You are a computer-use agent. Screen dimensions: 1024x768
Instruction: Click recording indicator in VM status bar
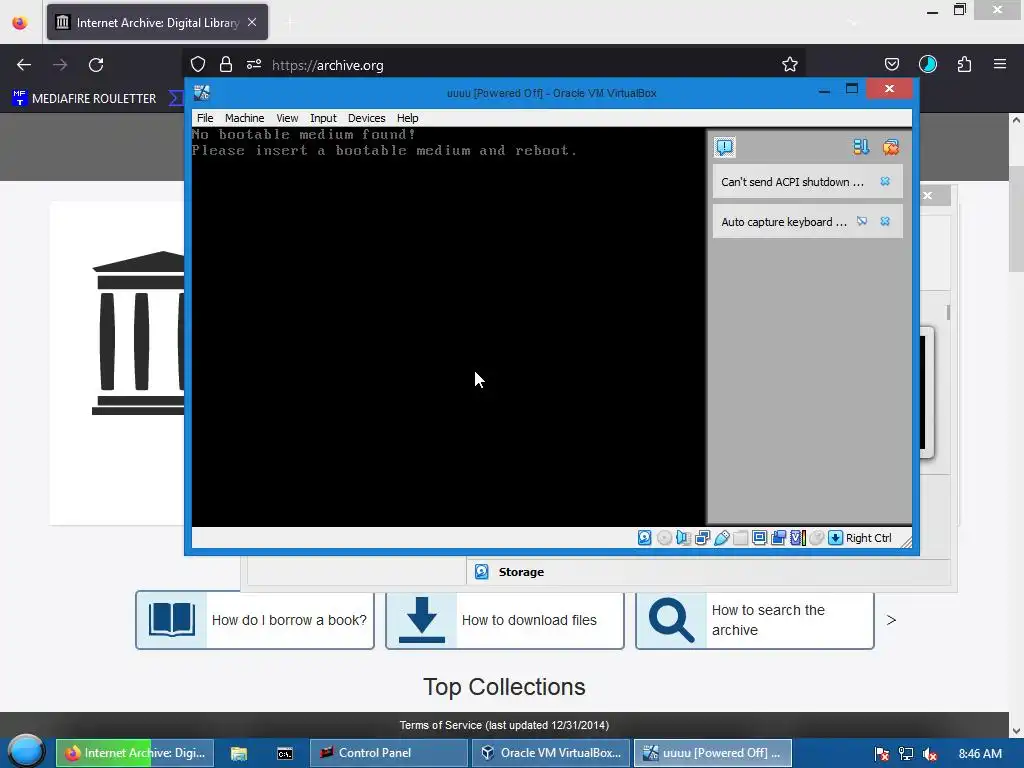[x=778, y=537]
